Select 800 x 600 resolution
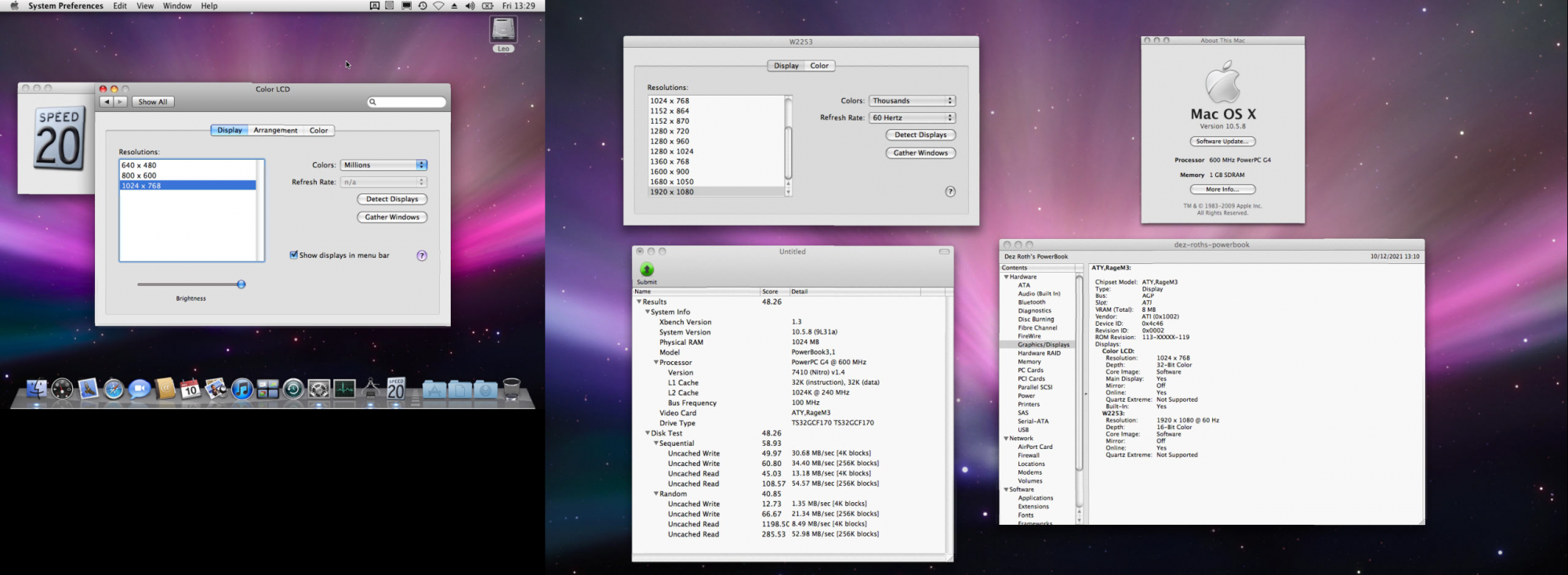Screen dimensions: 1568x575 187,175
